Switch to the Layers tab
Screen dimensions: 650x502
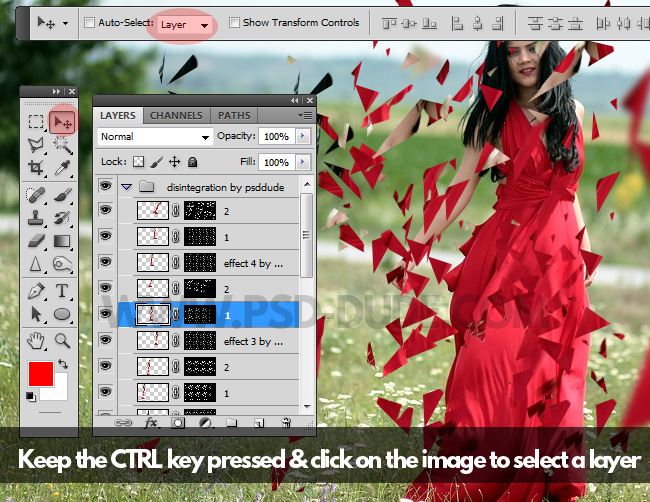(x=118, y=115)
